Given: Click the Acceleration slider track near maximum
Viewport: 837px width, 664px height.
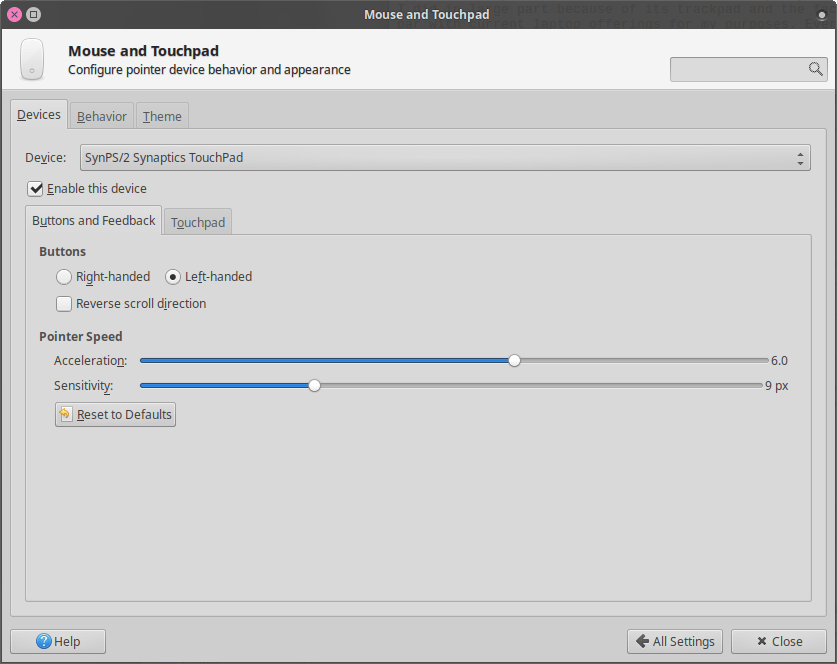Looking at the screenshot, I should [x=761, y=360].
